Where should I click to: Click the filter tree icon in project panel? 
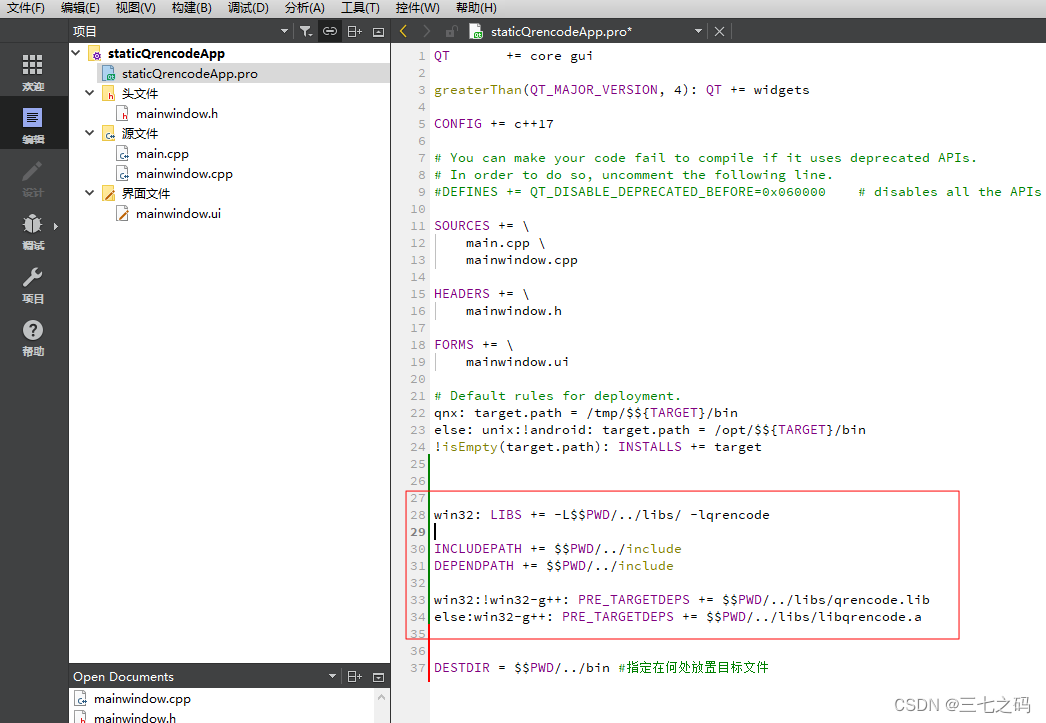(x=306, y=31)
